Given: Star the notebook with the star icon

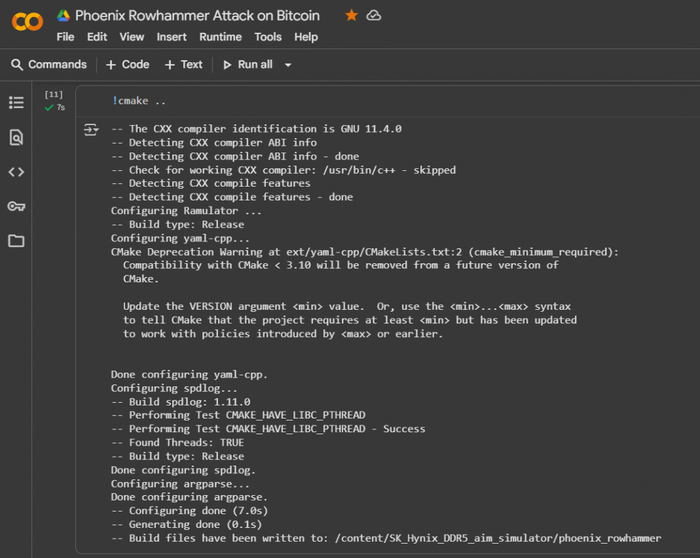Looking at the screenshot, I should point(351,16).
